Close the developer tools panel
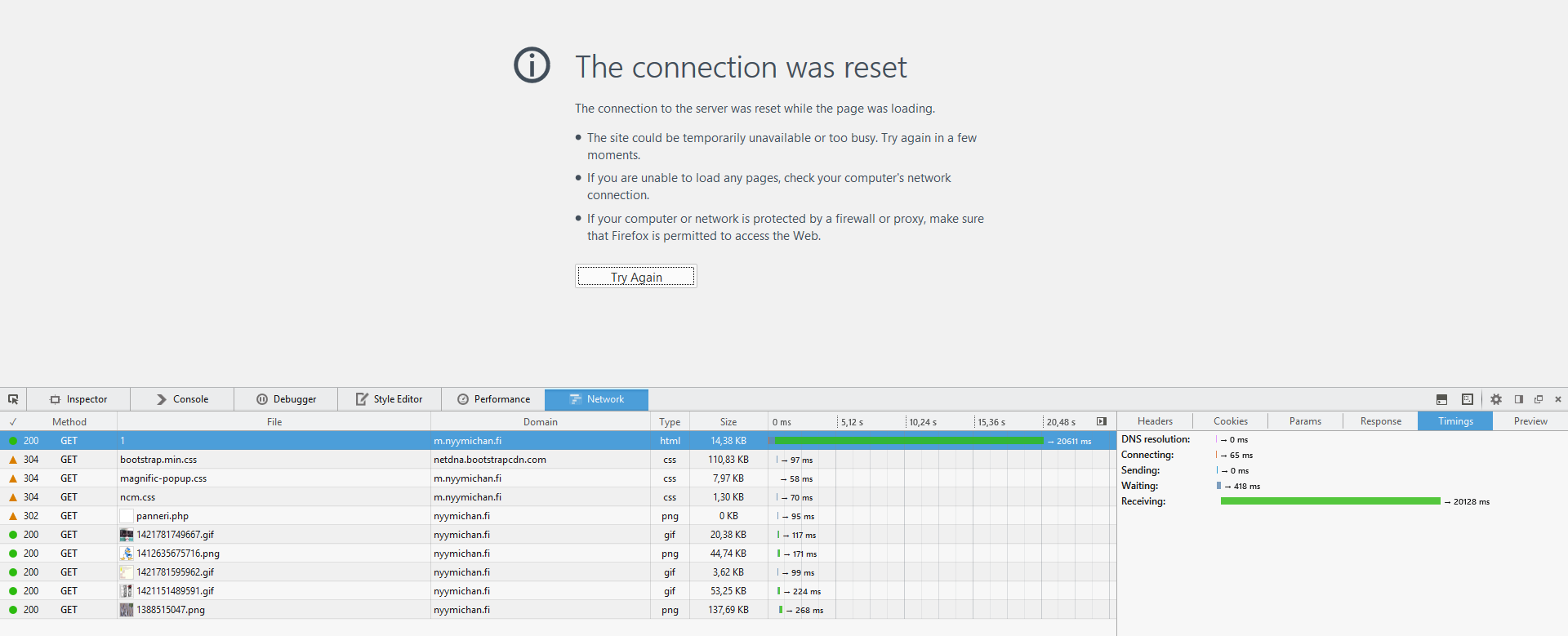1568x636 pixels. coord(1558,399)
